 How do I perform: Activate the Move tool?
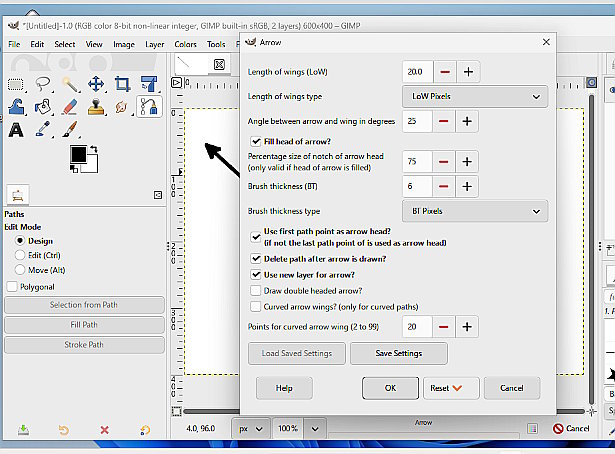pos(96,84)
